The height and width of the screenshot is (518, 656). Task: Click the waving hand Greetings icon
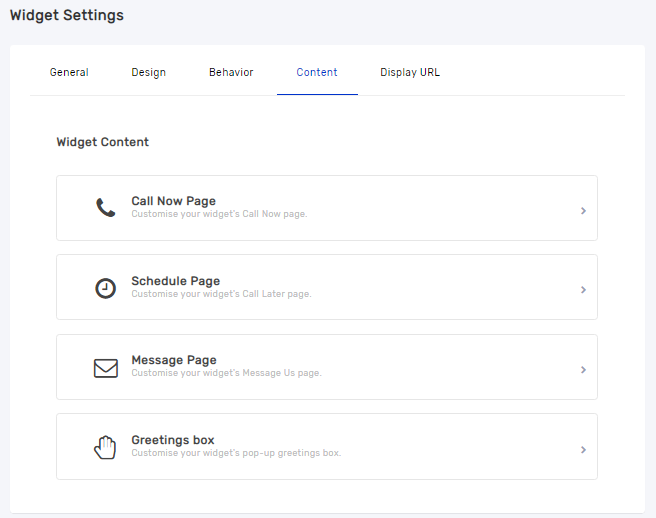click(x=105, y=447)
